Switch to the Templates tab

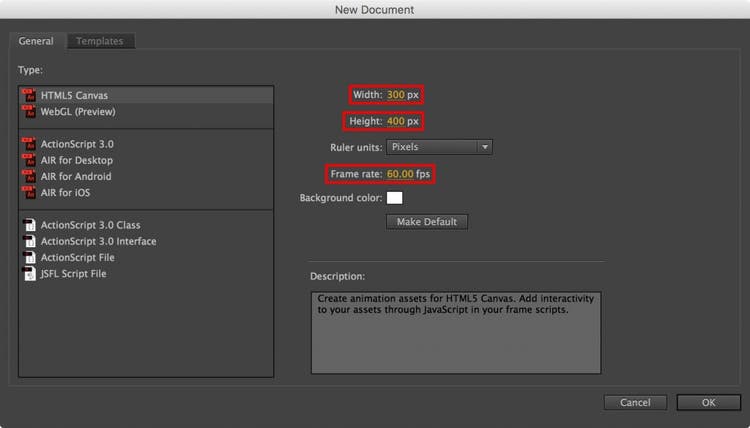coord(100,41)
